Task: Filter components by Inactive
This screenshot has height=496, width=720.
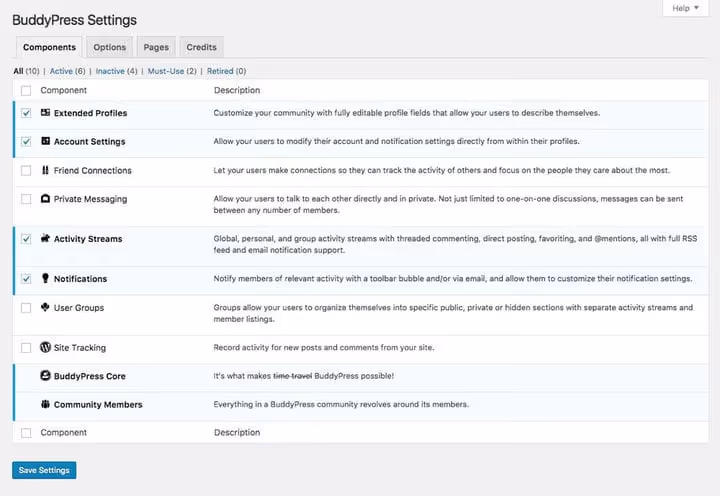Action: [x=116, y=71]
